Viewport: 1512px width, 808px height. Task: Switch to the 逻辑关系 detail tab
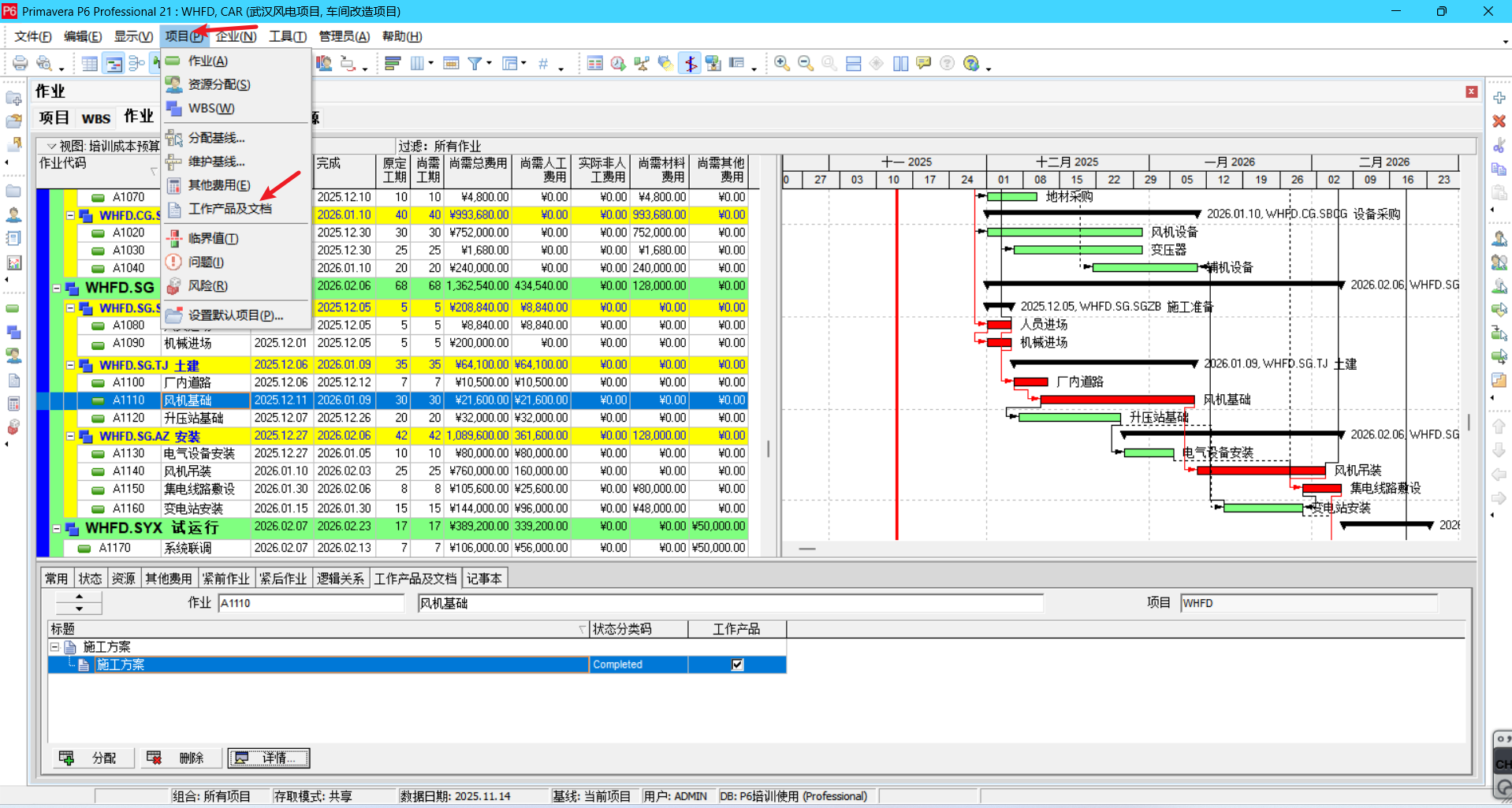[341, 579]
